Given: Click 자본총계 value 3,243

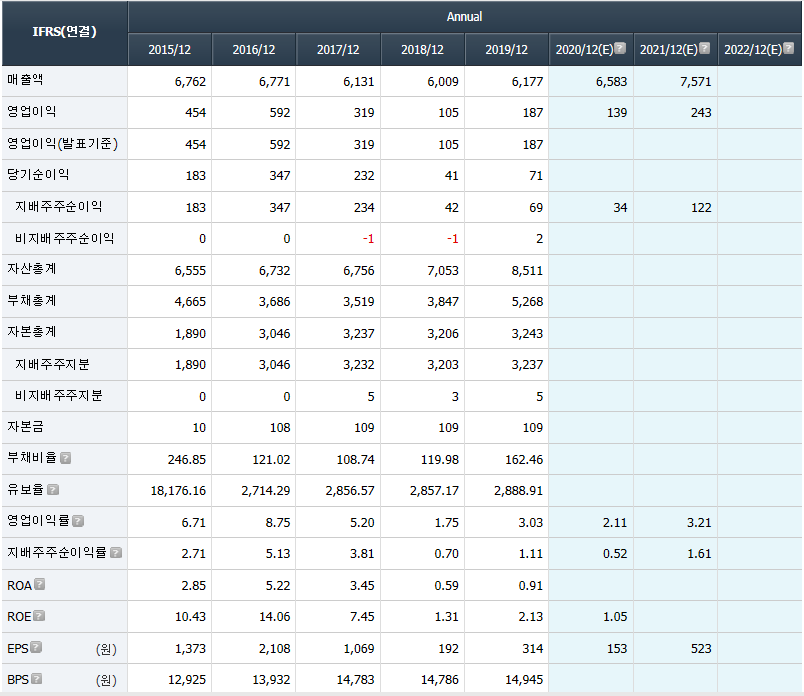Looking at the screenshot, I should point(527,334).
